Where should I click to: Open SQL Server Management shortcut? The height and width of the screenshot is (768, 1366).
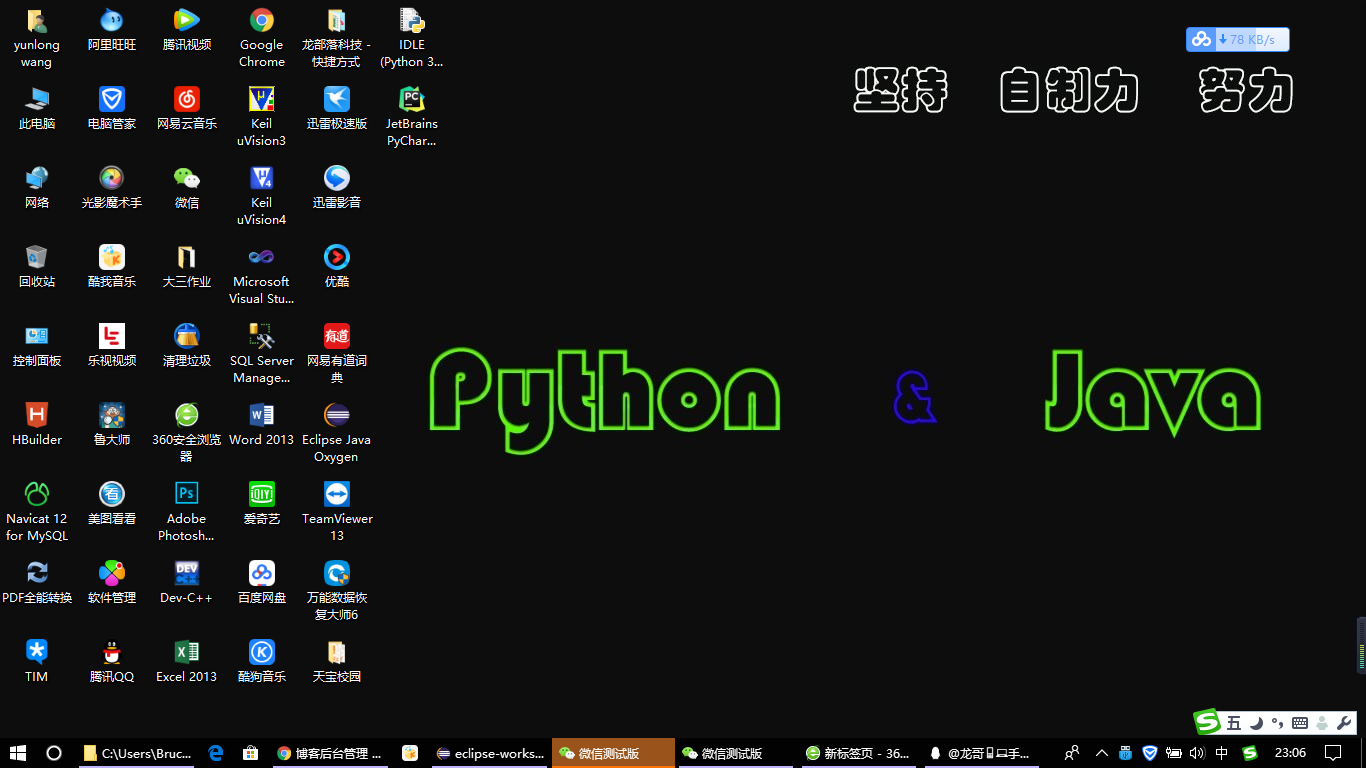click(x=262, y=354)
